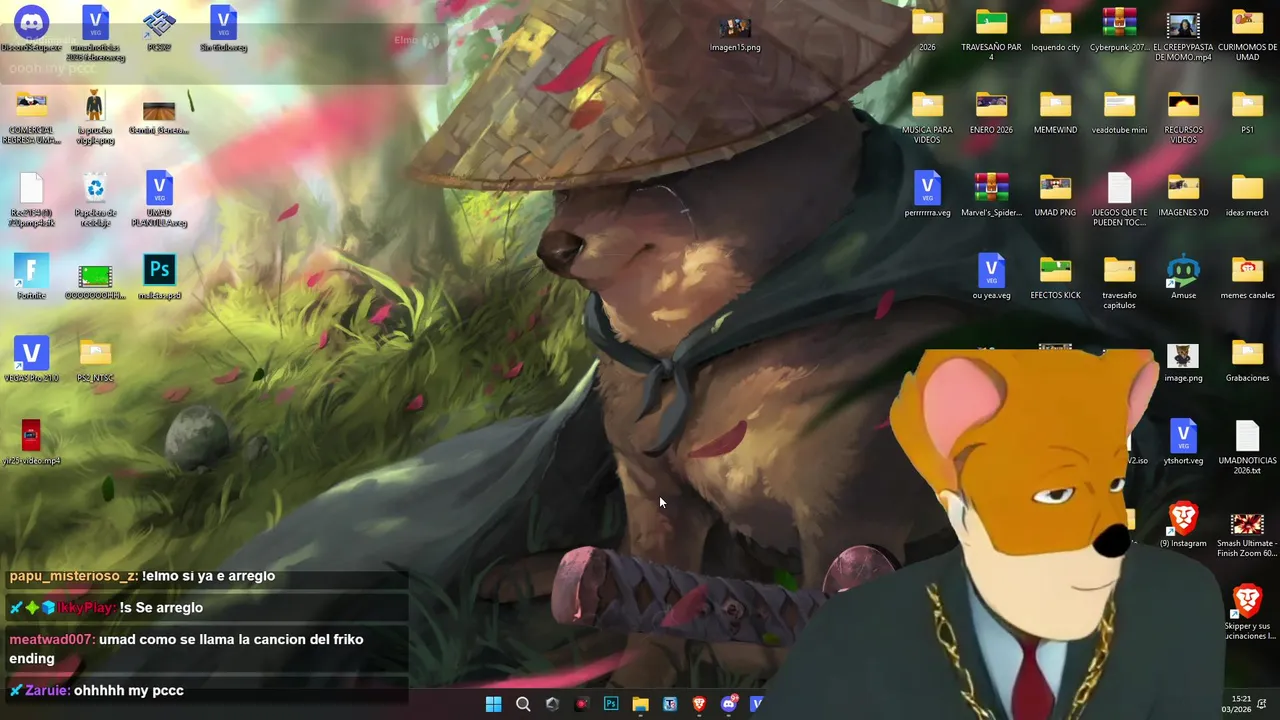Open the Imagen15.png file
Image resolution: width=1280 pixels, height=720 pixels.
click(x=735, y=33)
